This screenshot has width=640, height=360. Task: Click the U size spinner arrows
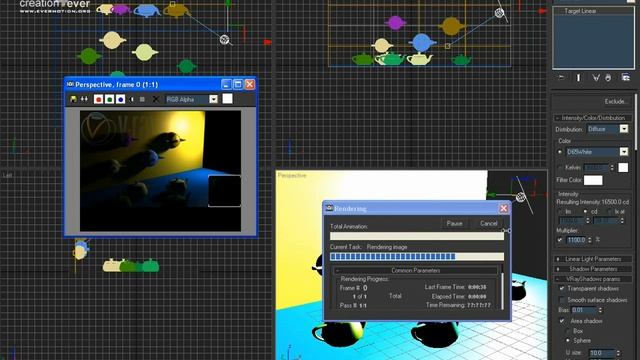pyautogui.click(x=618, y=353)
